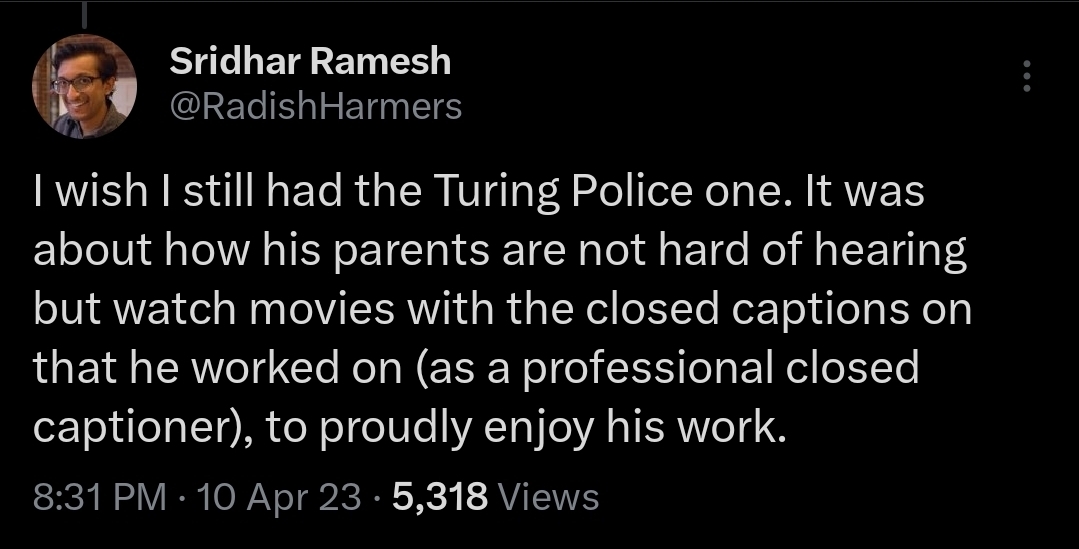Open the Sridhar Ramesh display name link
The width and height of the screenshot is (1079, 549).
click(310, 63)
